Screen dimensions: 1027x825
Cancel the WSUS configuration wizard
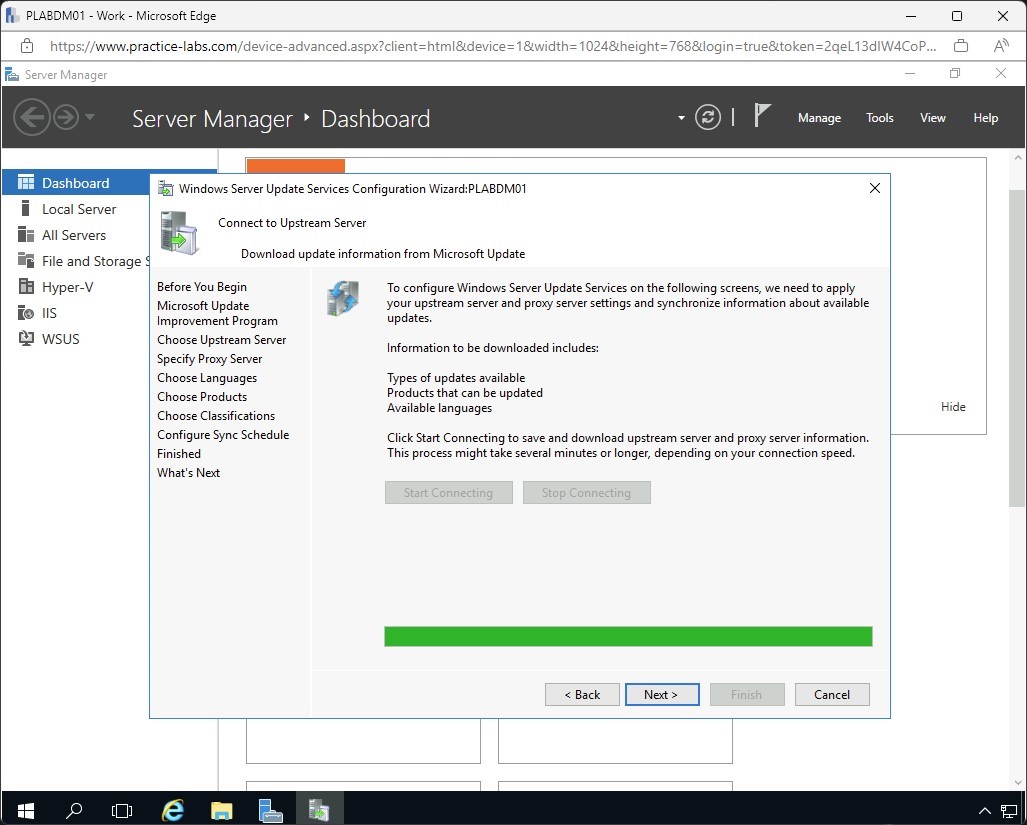[x=832, y=695]
